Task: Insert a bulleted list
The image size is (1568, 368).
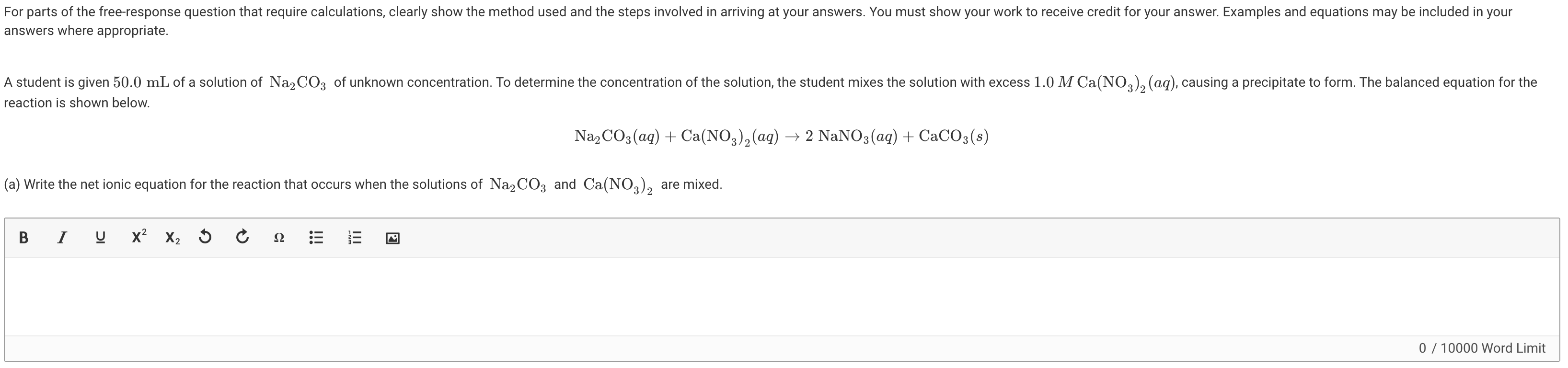Action: click(316, 237)
